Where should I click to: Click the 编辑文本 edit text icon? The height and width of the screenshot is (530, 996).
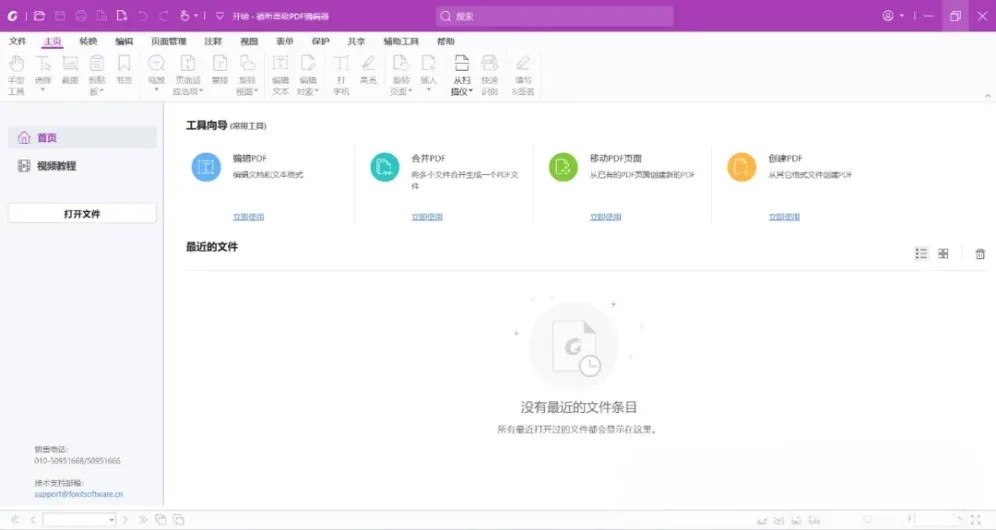tap(280, 74)
